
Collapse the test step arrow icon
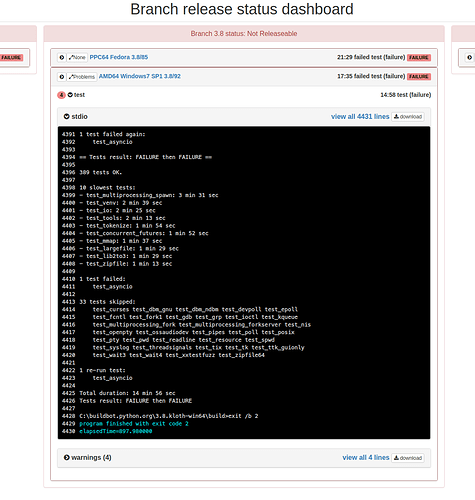pyautogui.click(x=70, y=95)
